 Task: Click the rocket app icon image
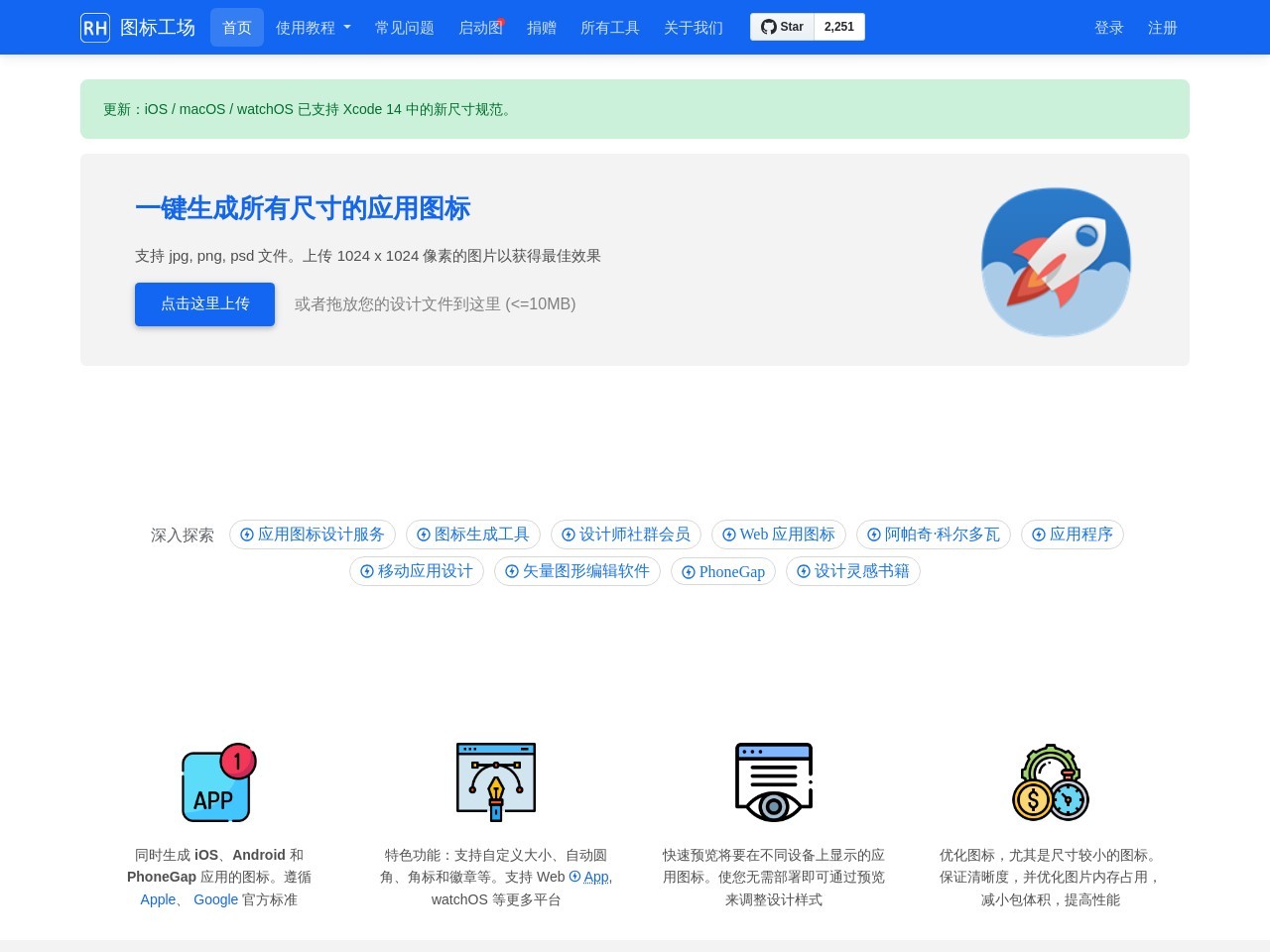(x=1056, y=262)
